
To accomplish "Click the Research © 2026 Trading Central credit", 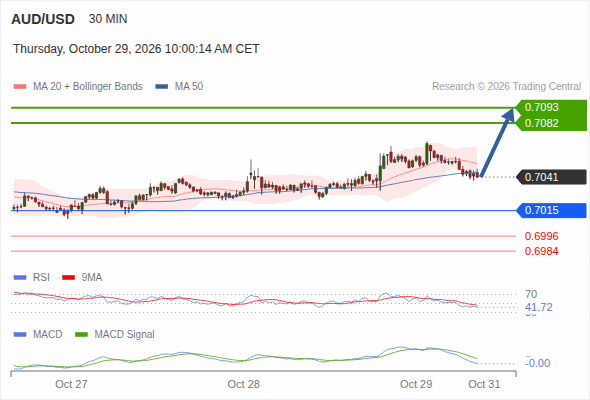I will pos(506,87).
